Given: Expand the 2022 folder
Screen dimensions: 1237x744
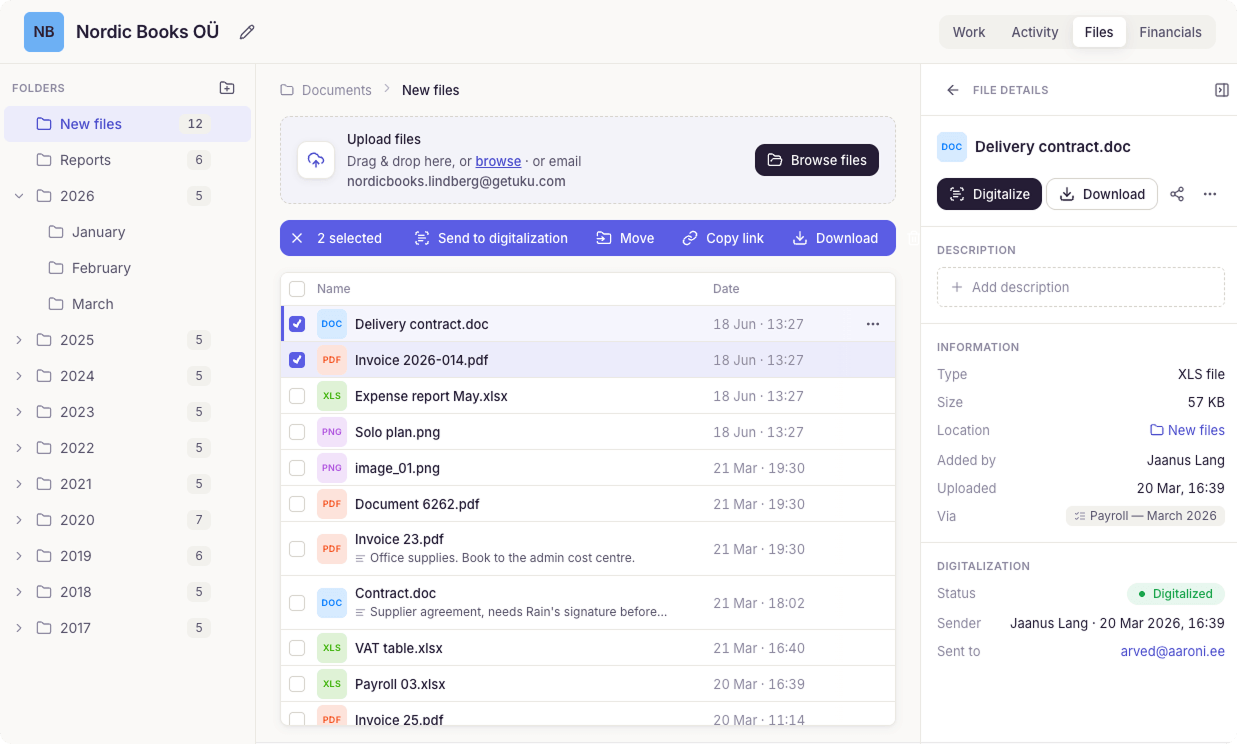Looking at the screenshot, I should point(19,448).
